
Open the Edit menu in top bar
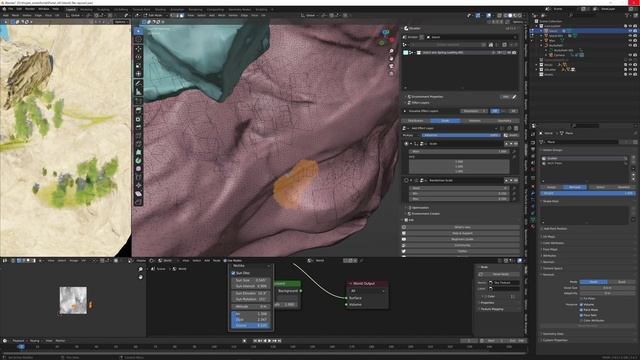pyautogui.click(x=19, y=9)
